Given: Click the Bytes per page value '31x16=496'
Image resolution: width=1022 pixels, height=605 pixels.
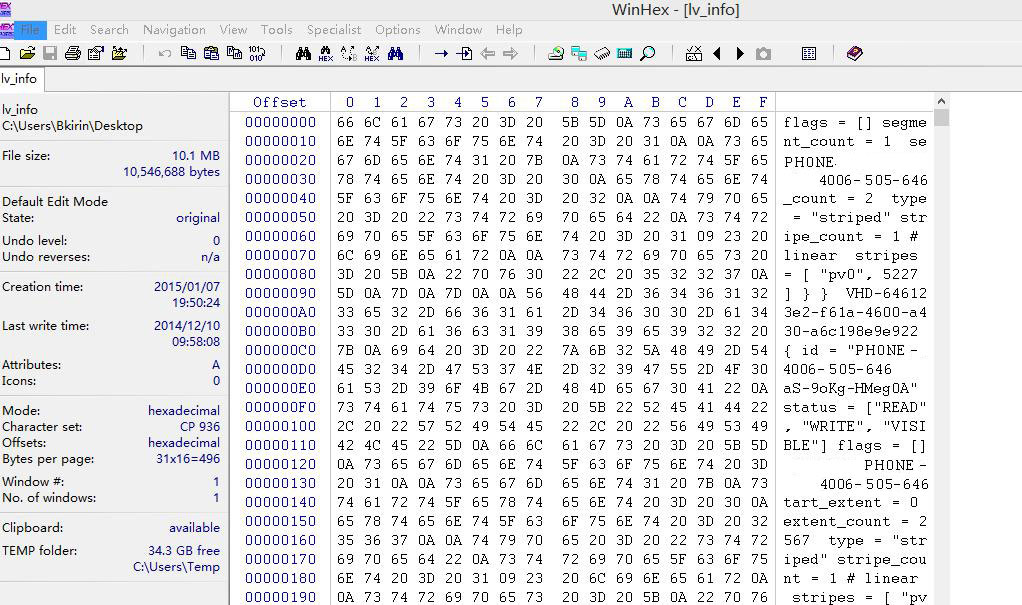Looking at the screenshot, I should click(x=188, y=459).
